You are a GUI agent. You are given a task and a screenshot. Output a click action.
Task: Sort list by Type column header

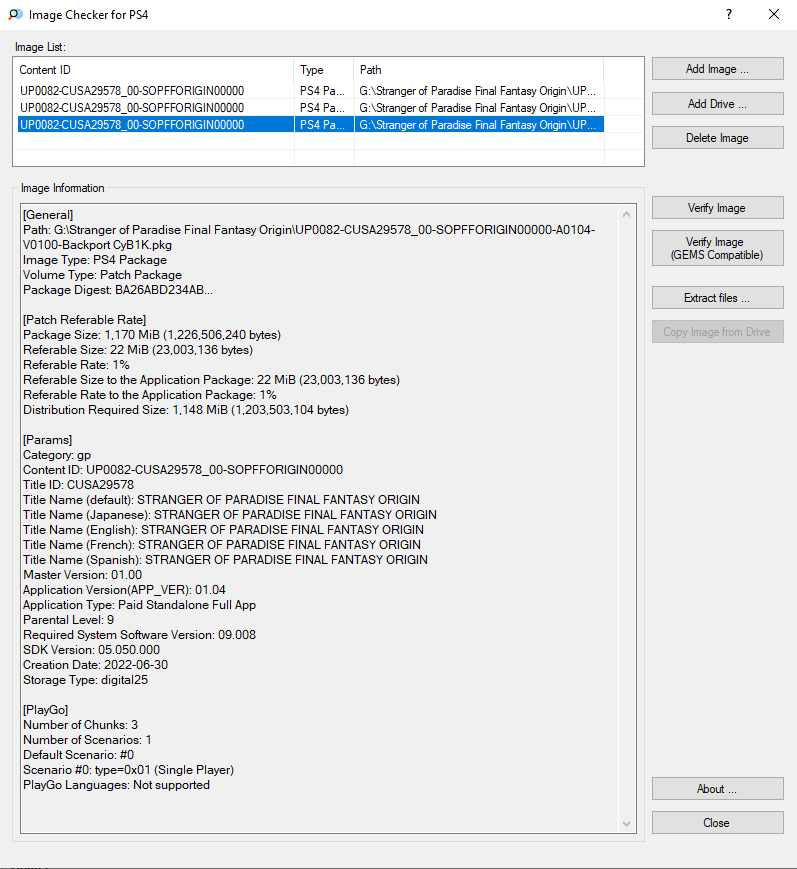pyautogui.click(x=324, y=70)
